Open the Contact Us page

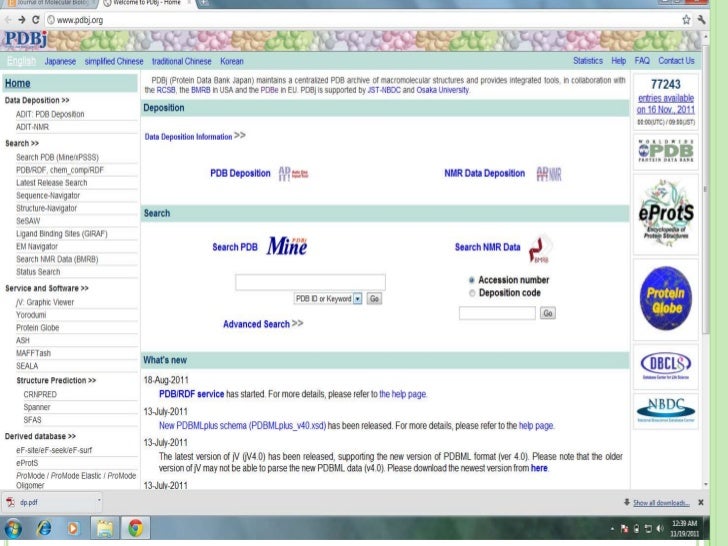click(676, 61)
